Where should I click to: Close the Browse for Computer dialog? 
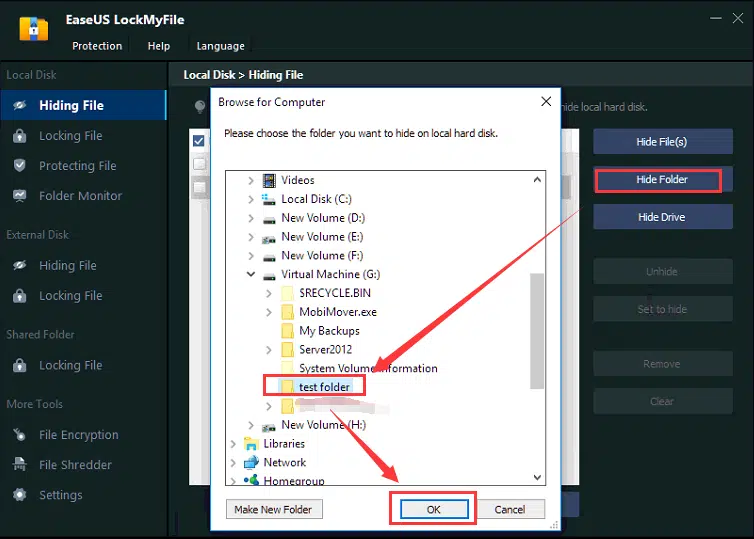(x=546, y=101)
